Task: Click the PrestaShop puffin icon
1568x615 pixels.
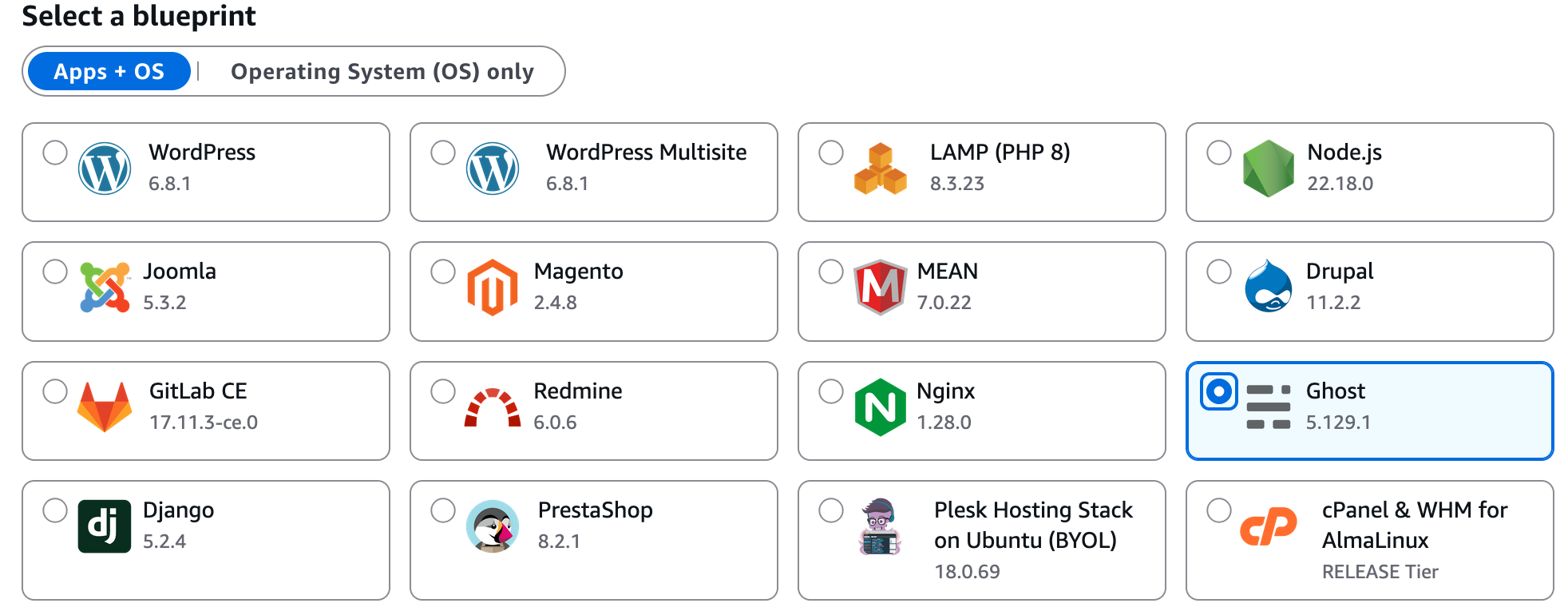Action: 493,526
